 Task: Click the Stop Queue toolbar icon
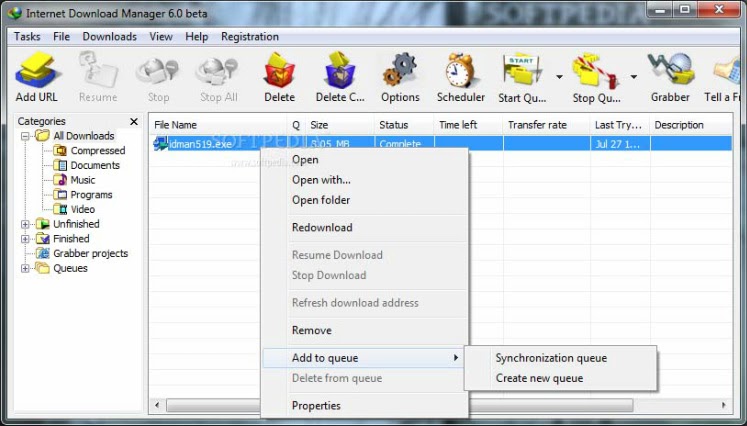(596, 71)
